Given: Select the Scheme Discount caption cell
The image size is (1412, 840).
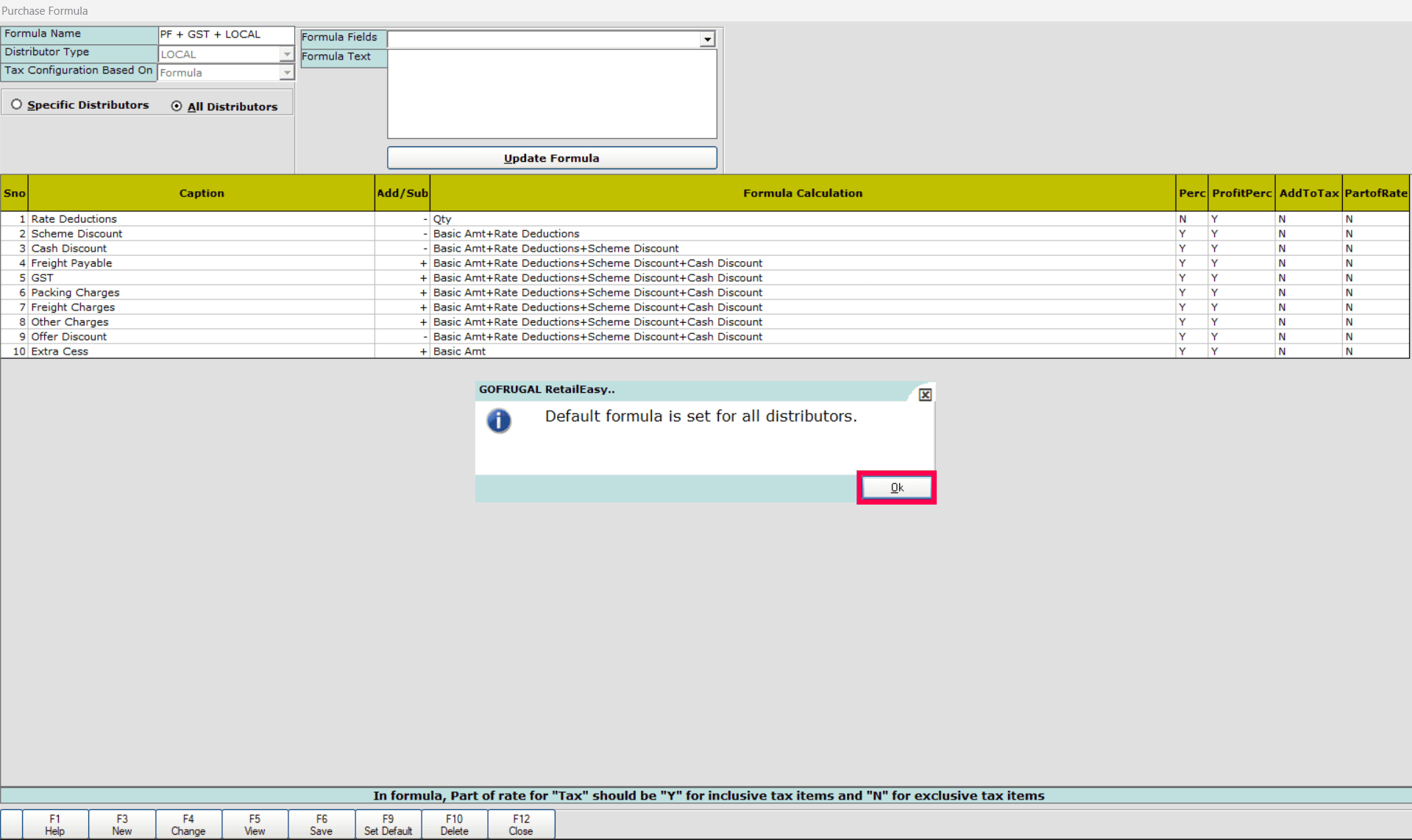Looking at the screenshot, I should (x=202, y=234).
